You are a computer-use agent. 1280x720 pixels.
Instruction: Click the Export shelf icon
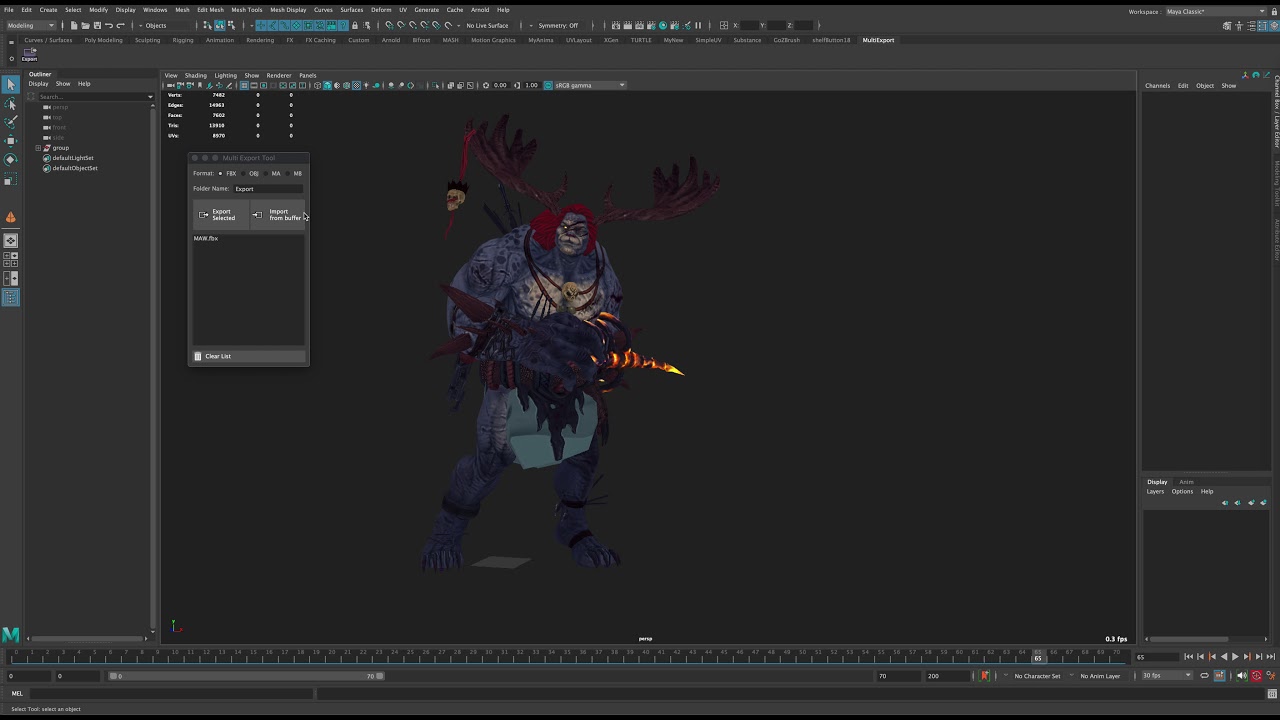29,54
